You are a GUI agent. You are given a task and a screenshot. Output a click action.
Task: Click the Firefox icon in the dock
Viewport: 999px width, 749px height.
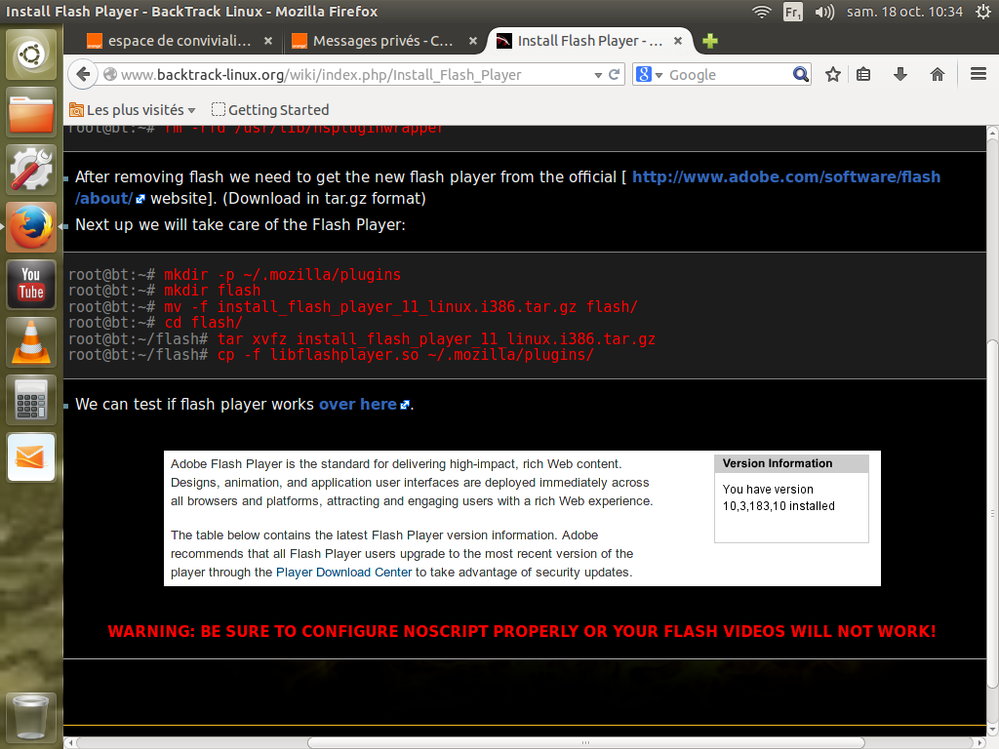pyautogui.click(x=31, y=227)
